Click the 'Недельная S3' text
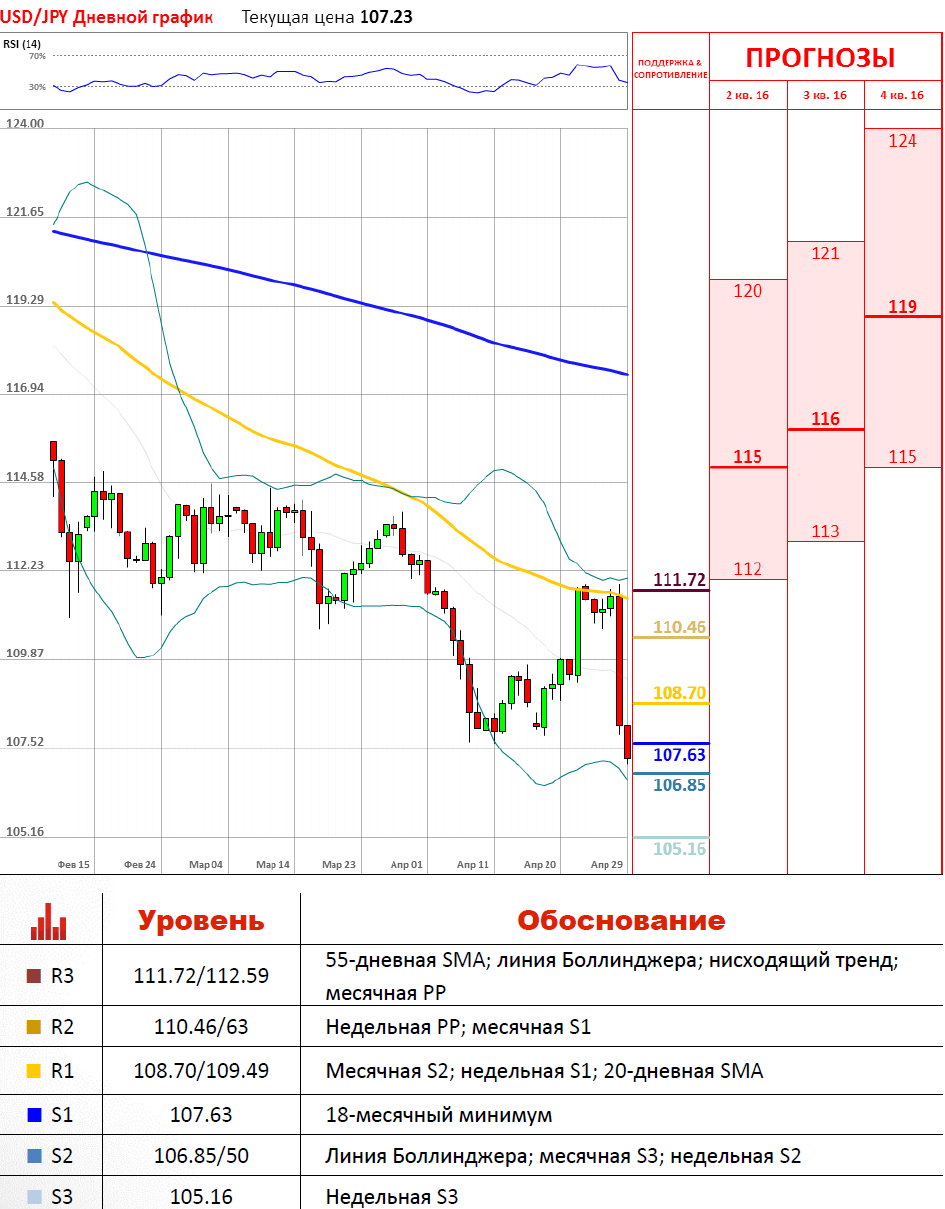This screenshot has width=945, height=1209. pos(392,1196)
